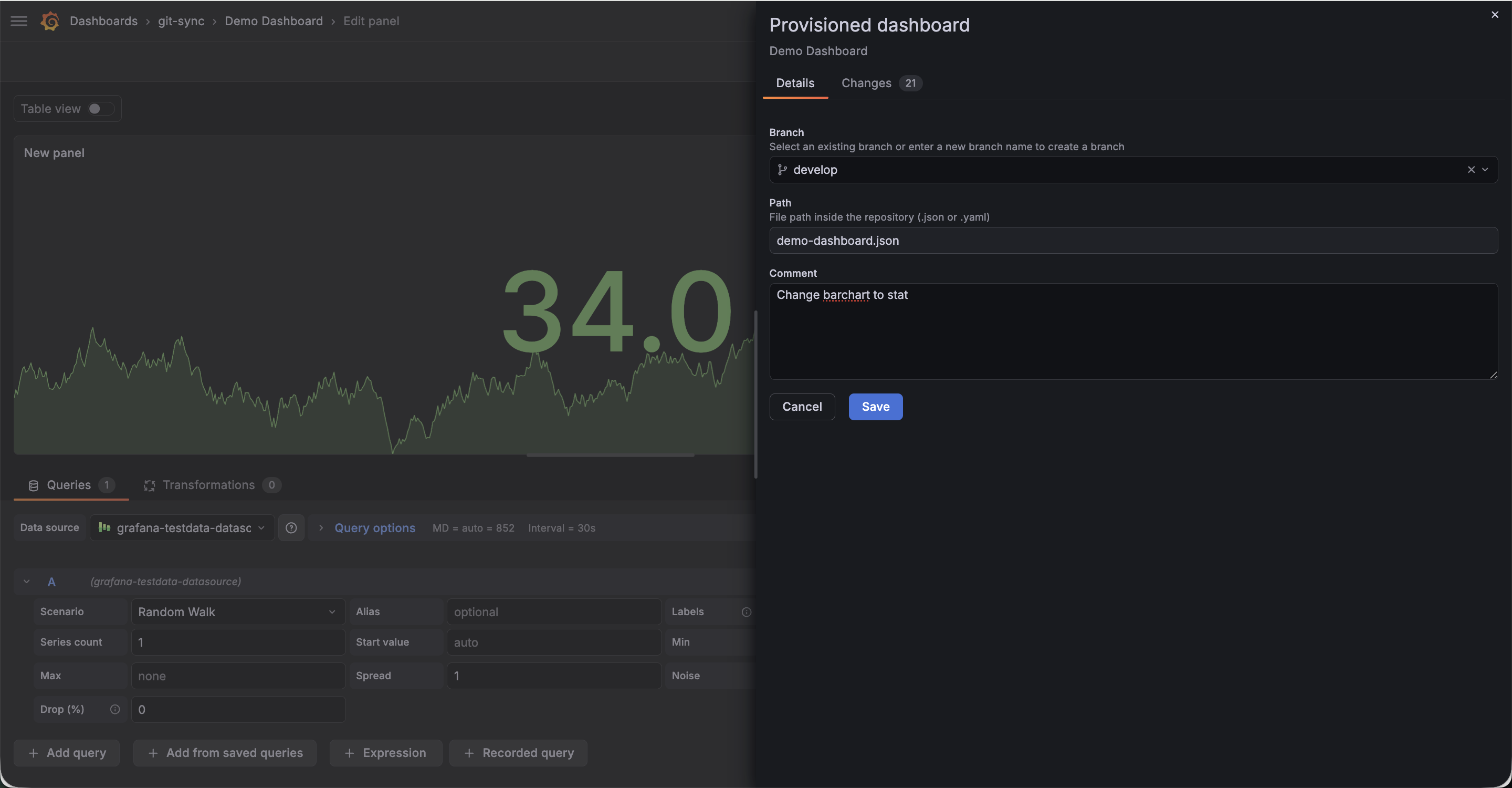The height and width of the screenshot is (788, 1512).
Task: Switch to the Changes tab
Action: point(866,83)
